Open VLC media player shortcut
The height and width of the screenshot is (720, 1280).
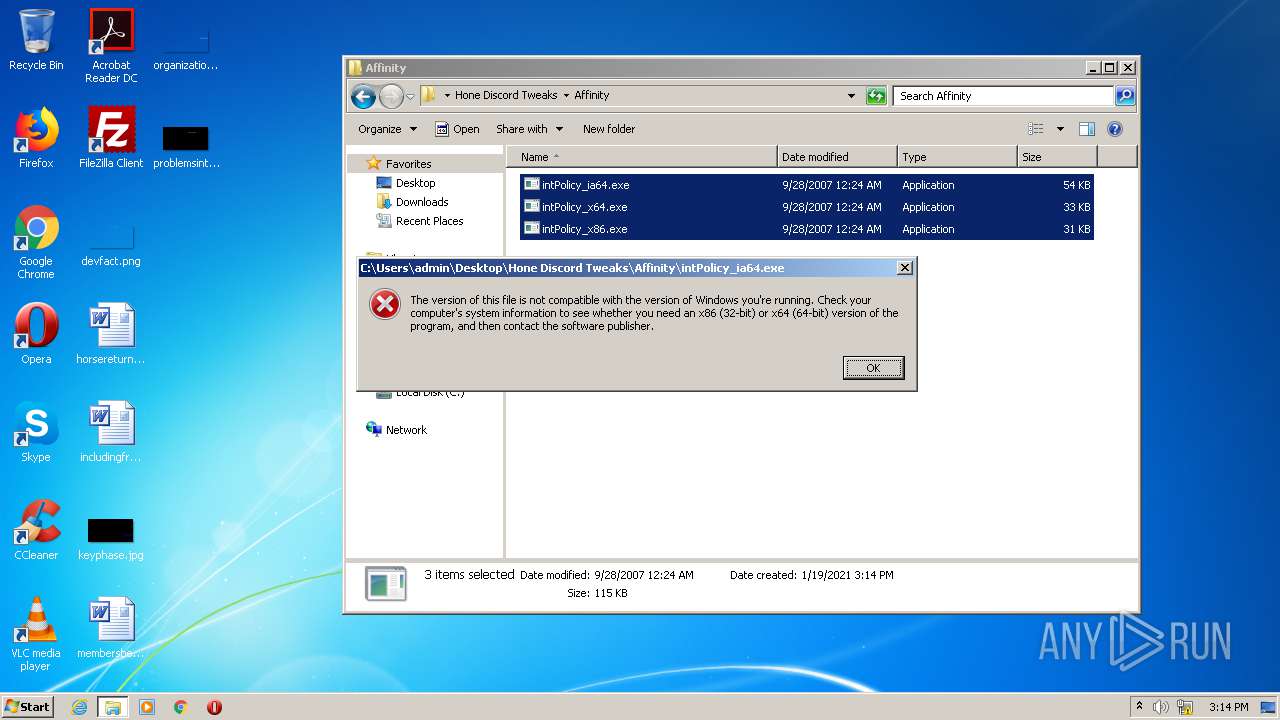pos(36,634)
